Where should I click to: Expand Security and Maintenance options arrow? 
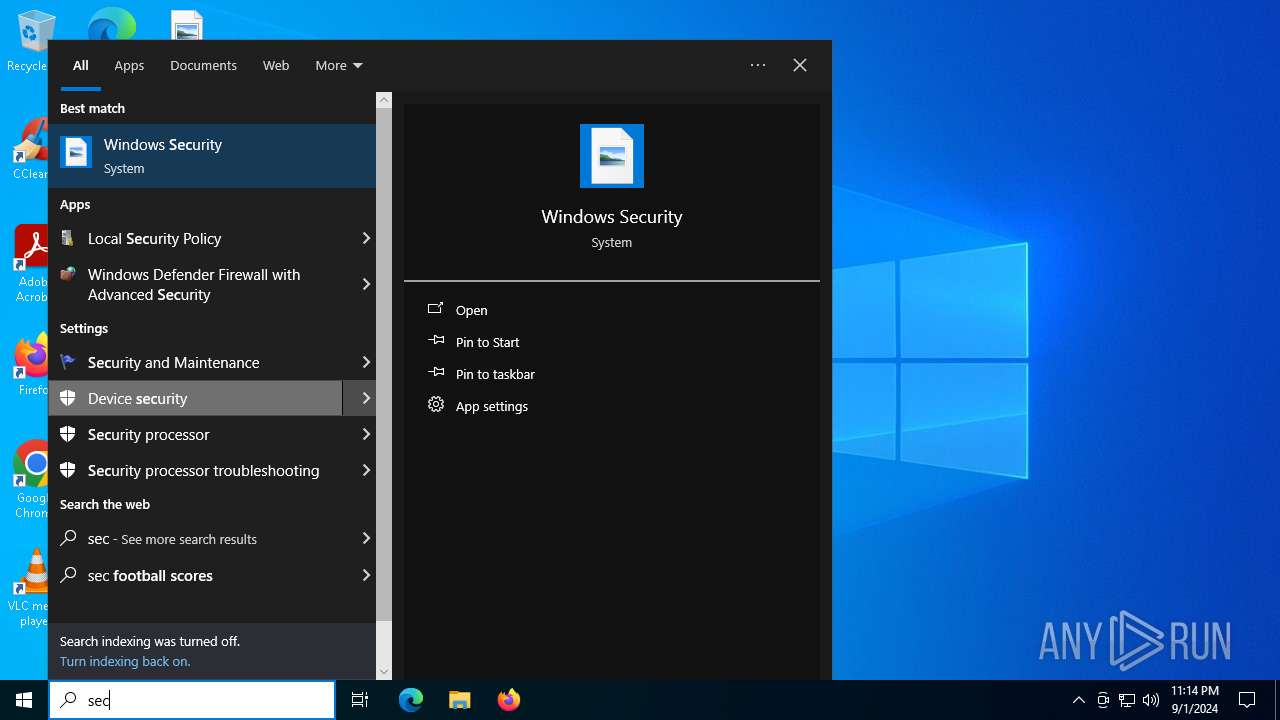(x=366, y=362)
